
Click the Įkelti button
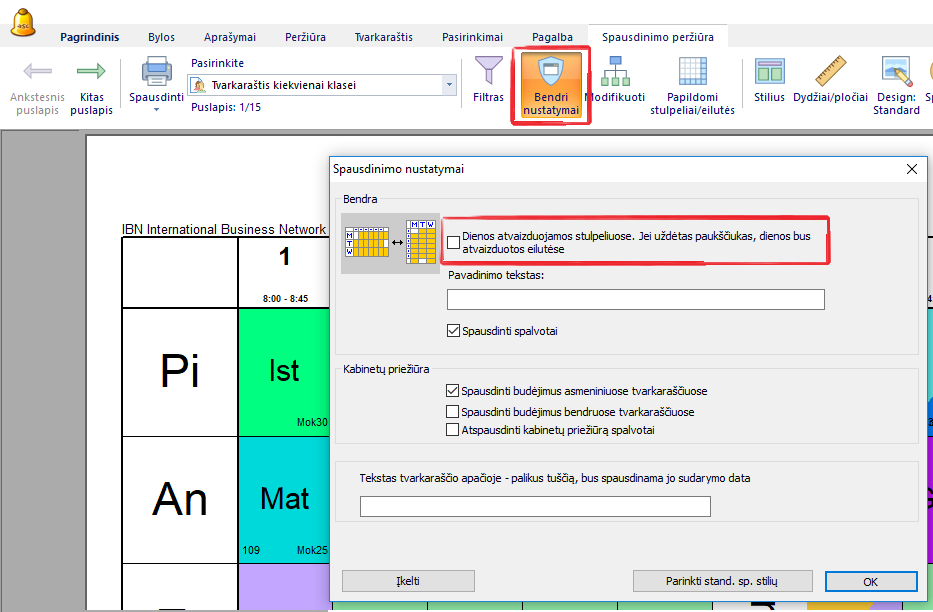click(x=408, y=581)
